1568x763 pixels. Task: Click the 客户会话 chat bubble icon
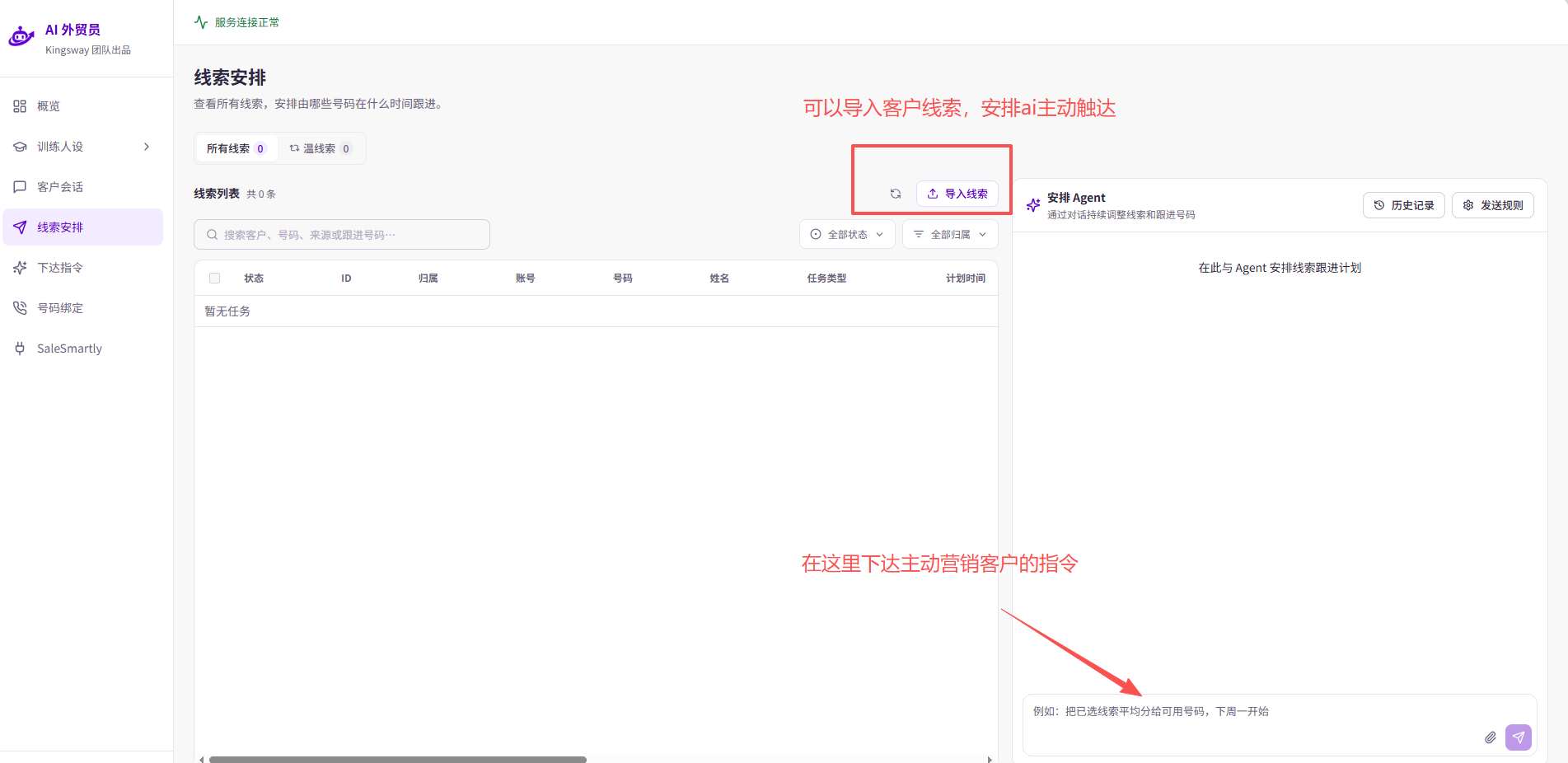[20, 187]
